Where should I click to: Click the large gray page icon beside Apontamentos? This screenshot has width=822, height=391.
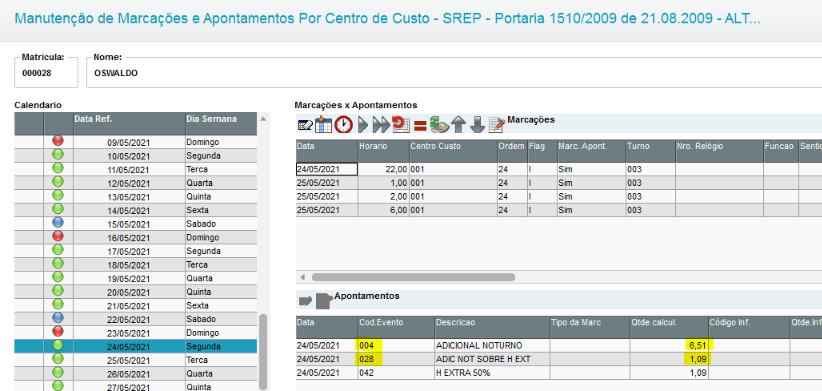click(x=324, y=301)
